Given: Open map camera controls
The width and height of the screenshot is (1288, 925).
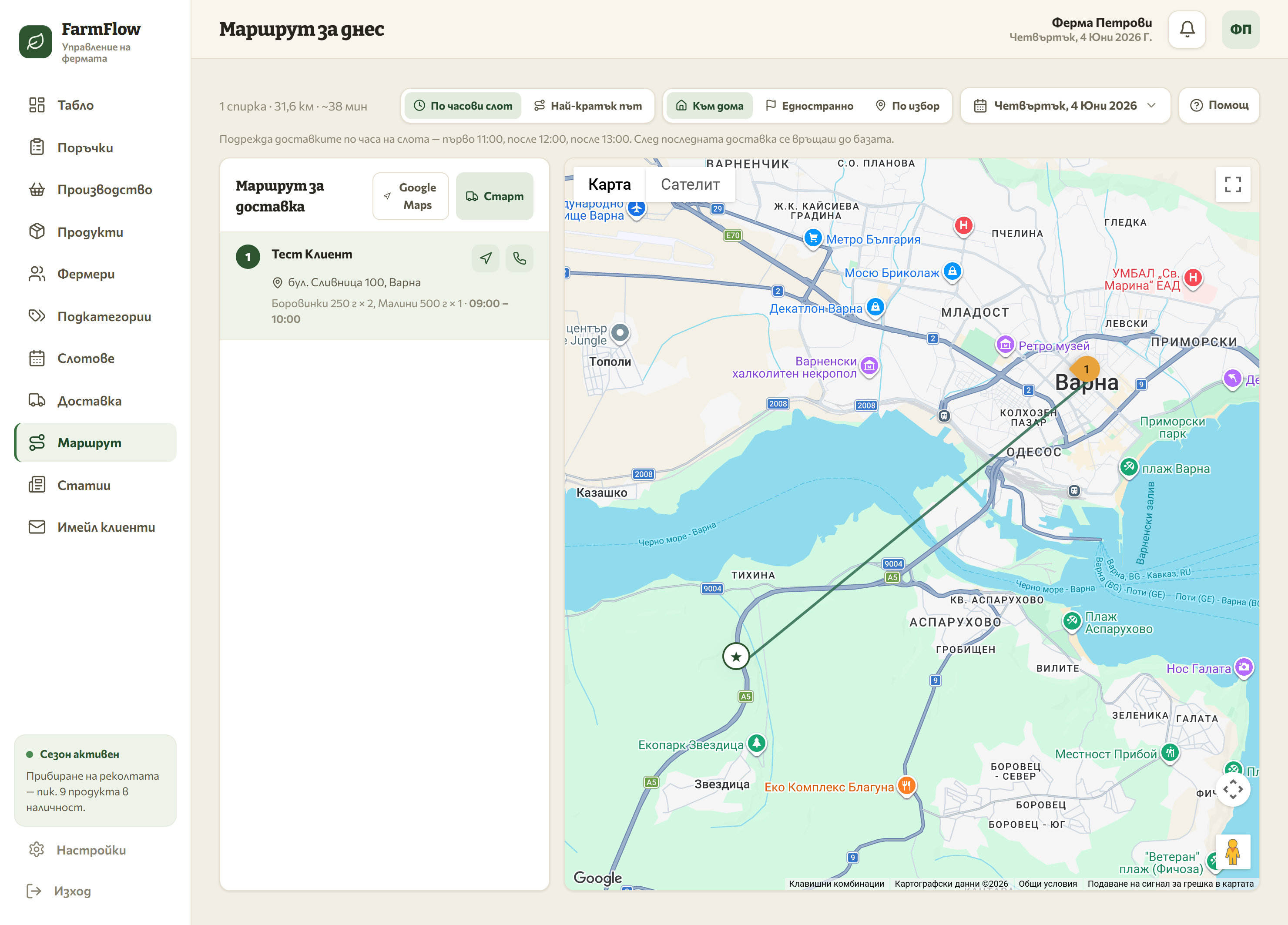Looking at the screenshot, I should point(1232,789).
